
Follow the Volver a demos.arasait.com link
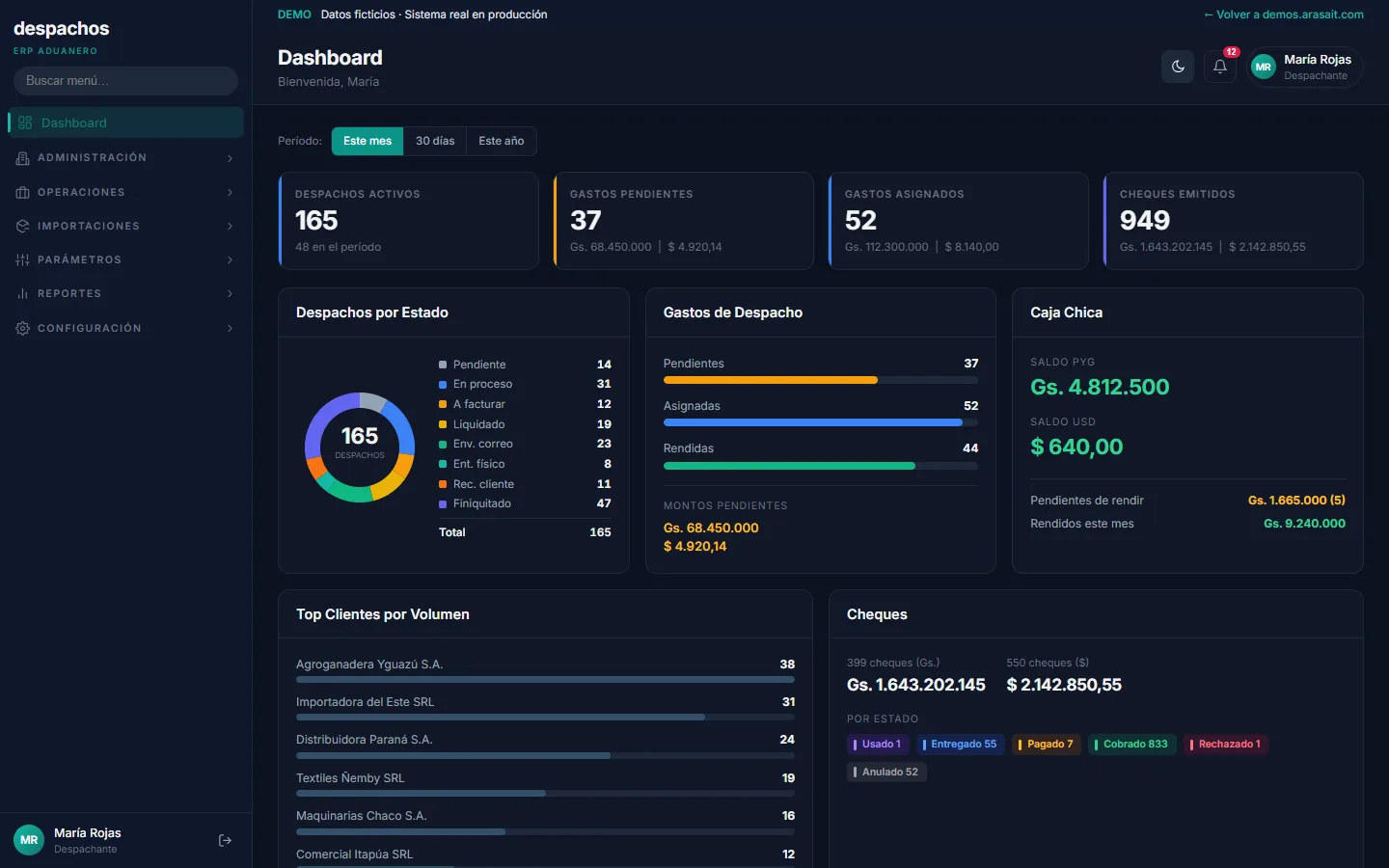click(1284, 14)
